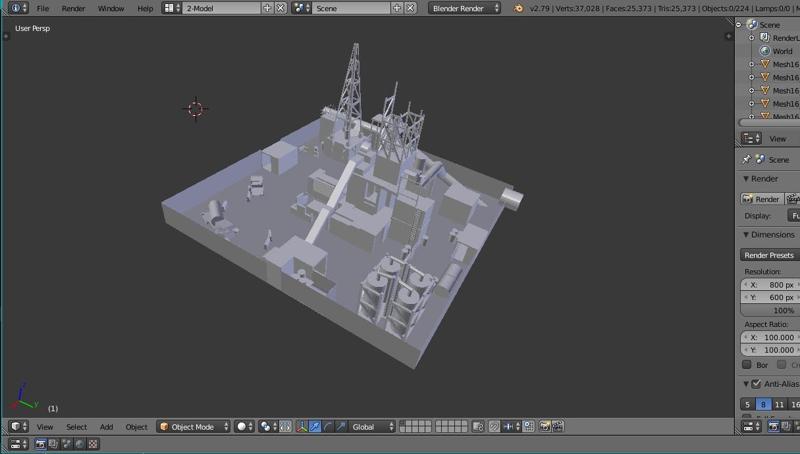Open the 3D View Add menu
Image resolution: width=800 pixels, height=454 pixels.
107,426
